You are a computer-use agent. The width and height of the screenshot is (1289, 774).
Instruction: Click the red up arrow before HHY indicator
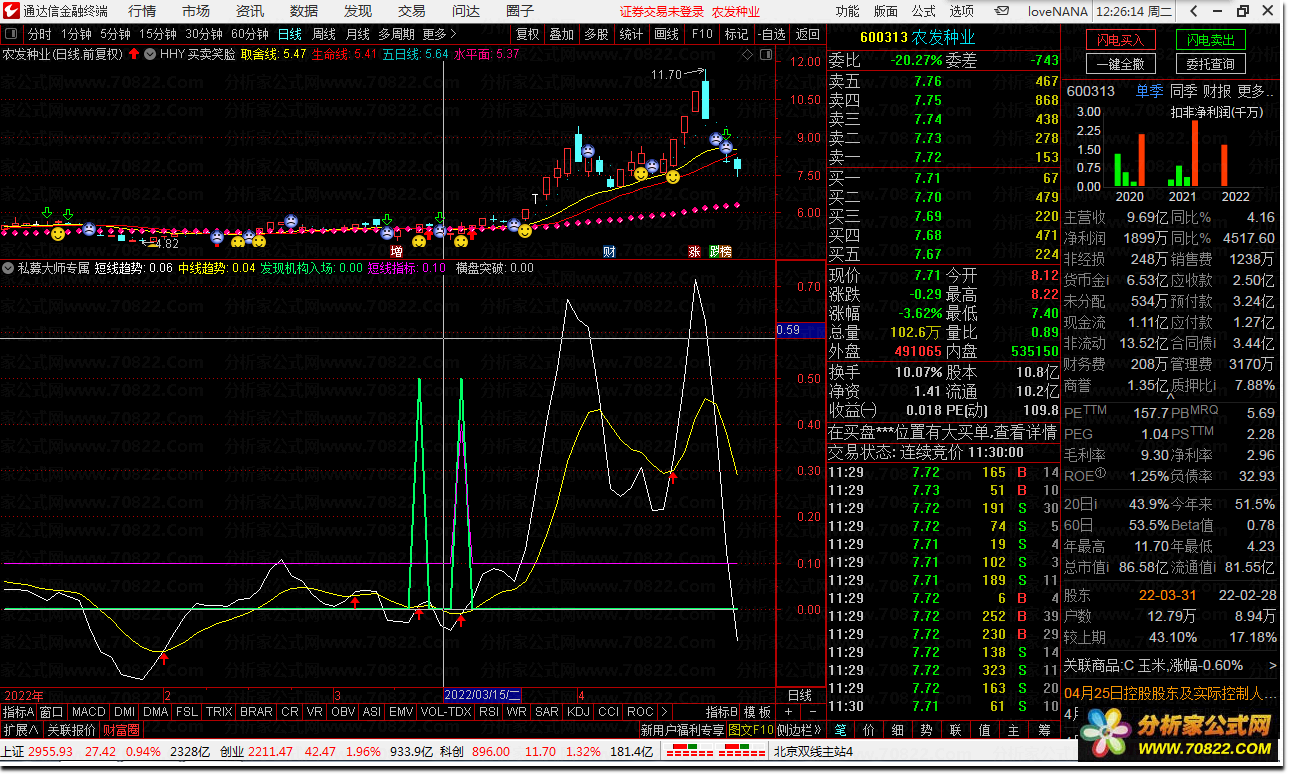134,54
